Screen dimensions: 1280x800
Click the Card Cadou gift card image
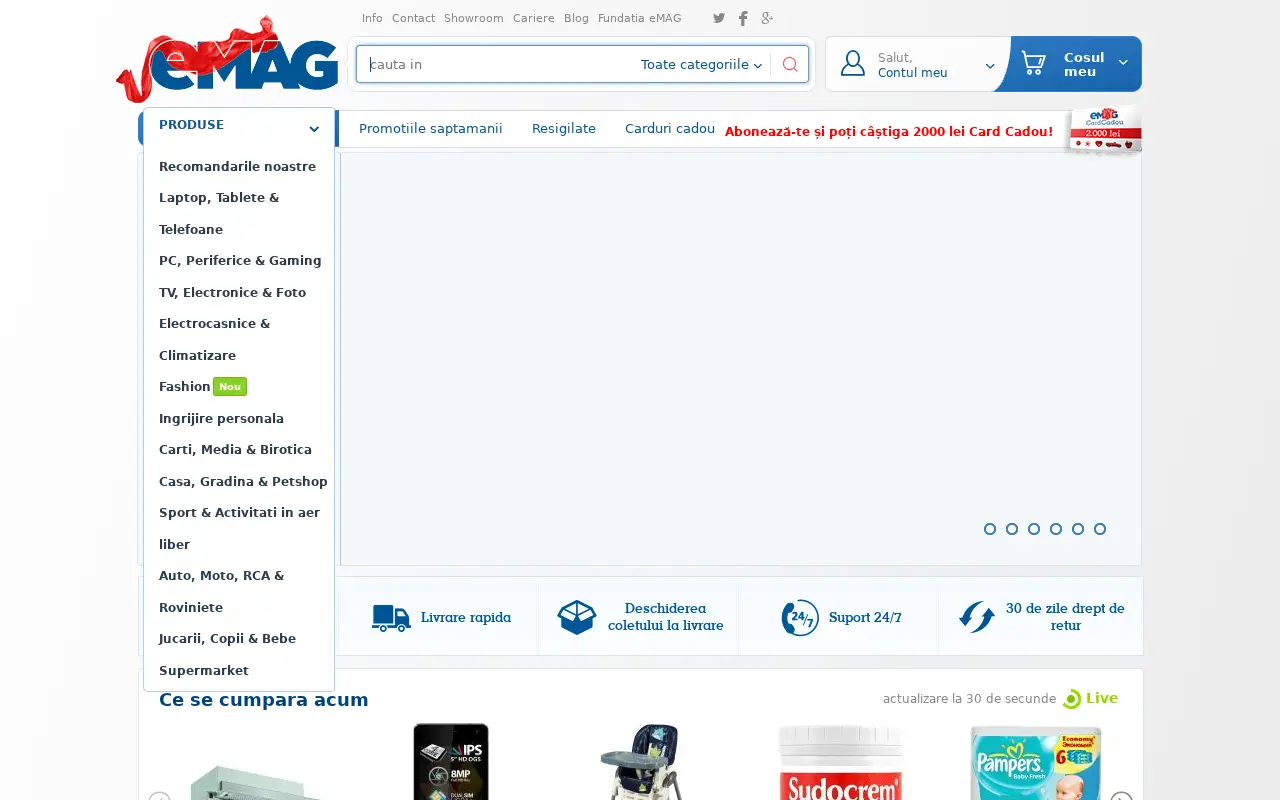[1103, 129]
